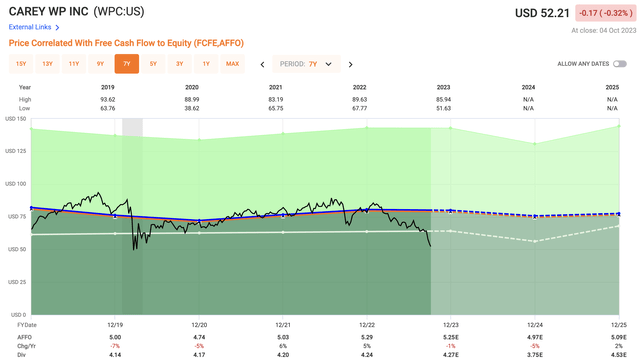This screenshot has height=361, width=640.
Task: Select the 9Y period tab
Action: (x=100, y=64)
